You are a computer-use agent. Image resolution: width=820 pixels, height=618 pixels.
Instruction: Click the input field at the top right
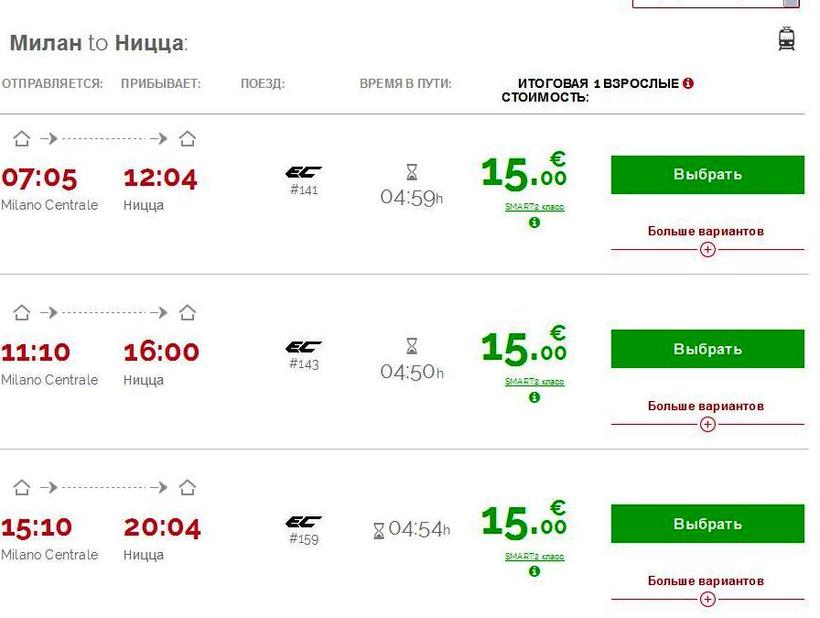coord(716,3)
